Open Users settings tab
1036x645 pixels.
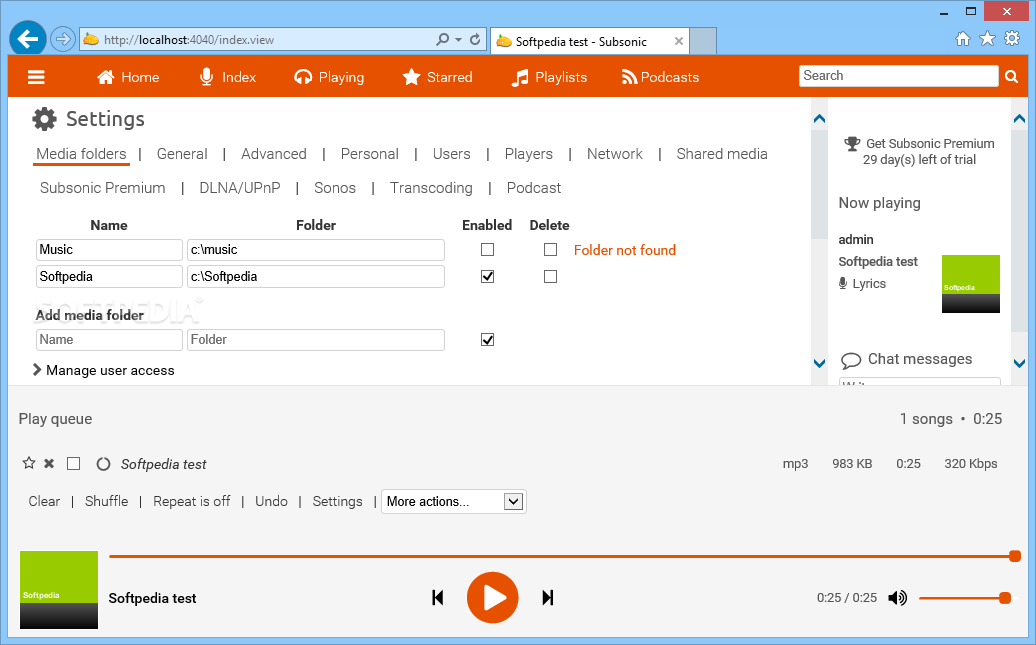[x=451, y=154]
